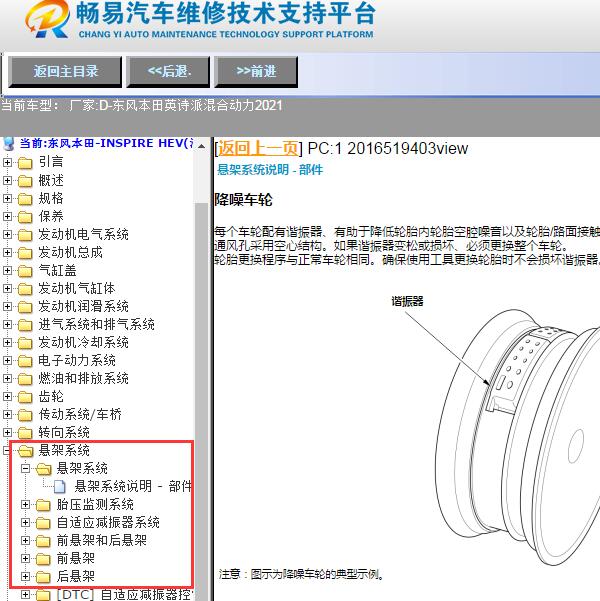This screenshot has width=600, height=601.
Task: Click the 保养 folder icon
Action: pyautogui.click(x=25, y=217)
